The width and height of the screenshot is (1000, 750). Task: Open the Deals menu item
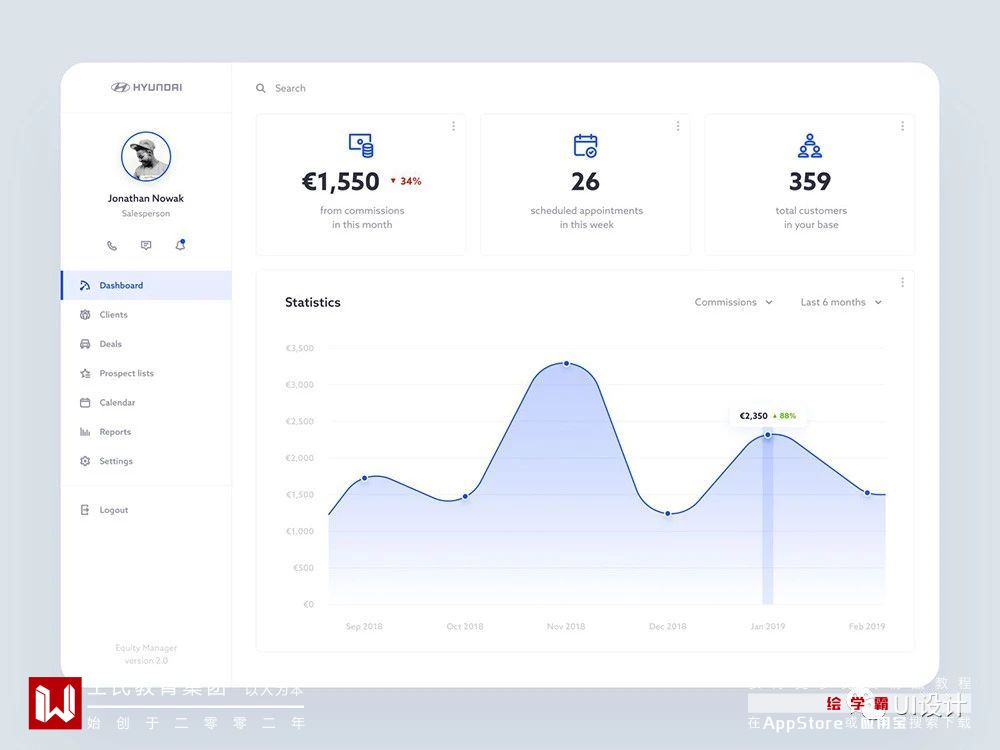(x=147, y=344)
